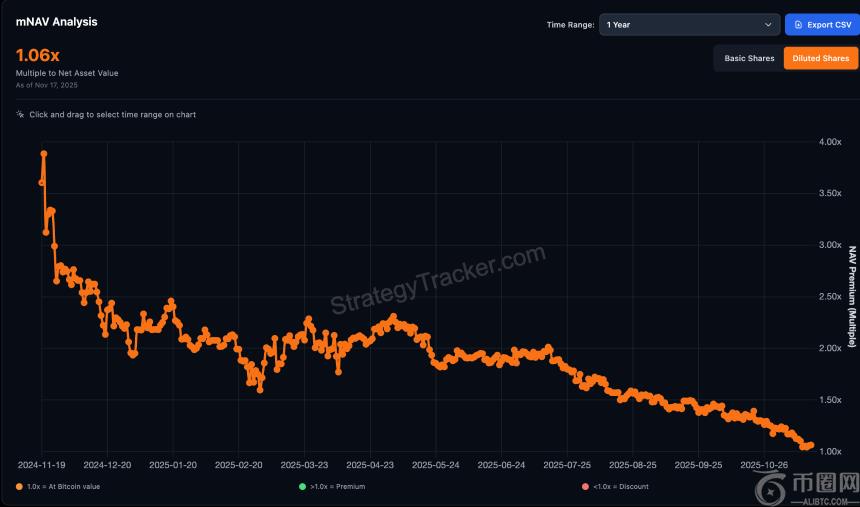The image size is (860, 507).
Task: Click the red Discount legend dot
Action: click(585, 487)
